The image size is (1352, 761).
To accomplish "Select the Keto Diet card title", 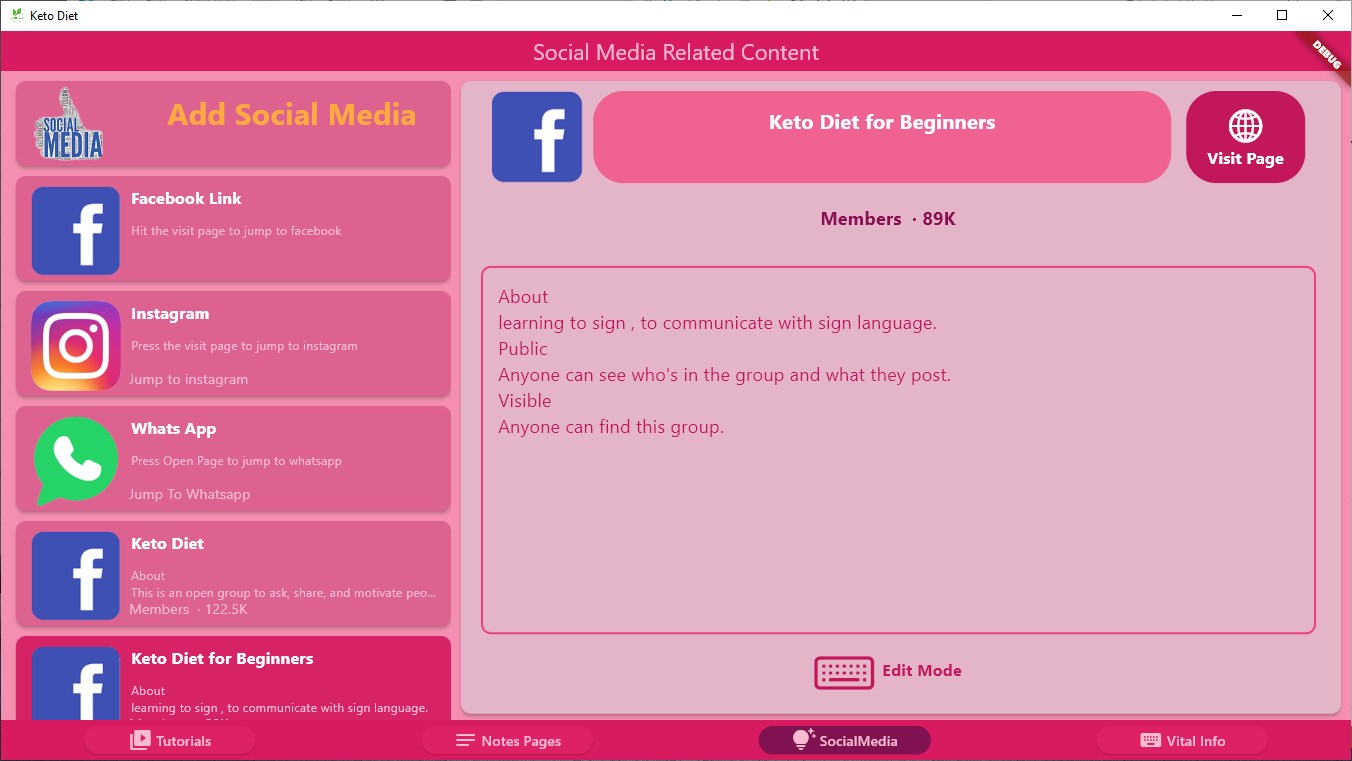I will 167,544.
